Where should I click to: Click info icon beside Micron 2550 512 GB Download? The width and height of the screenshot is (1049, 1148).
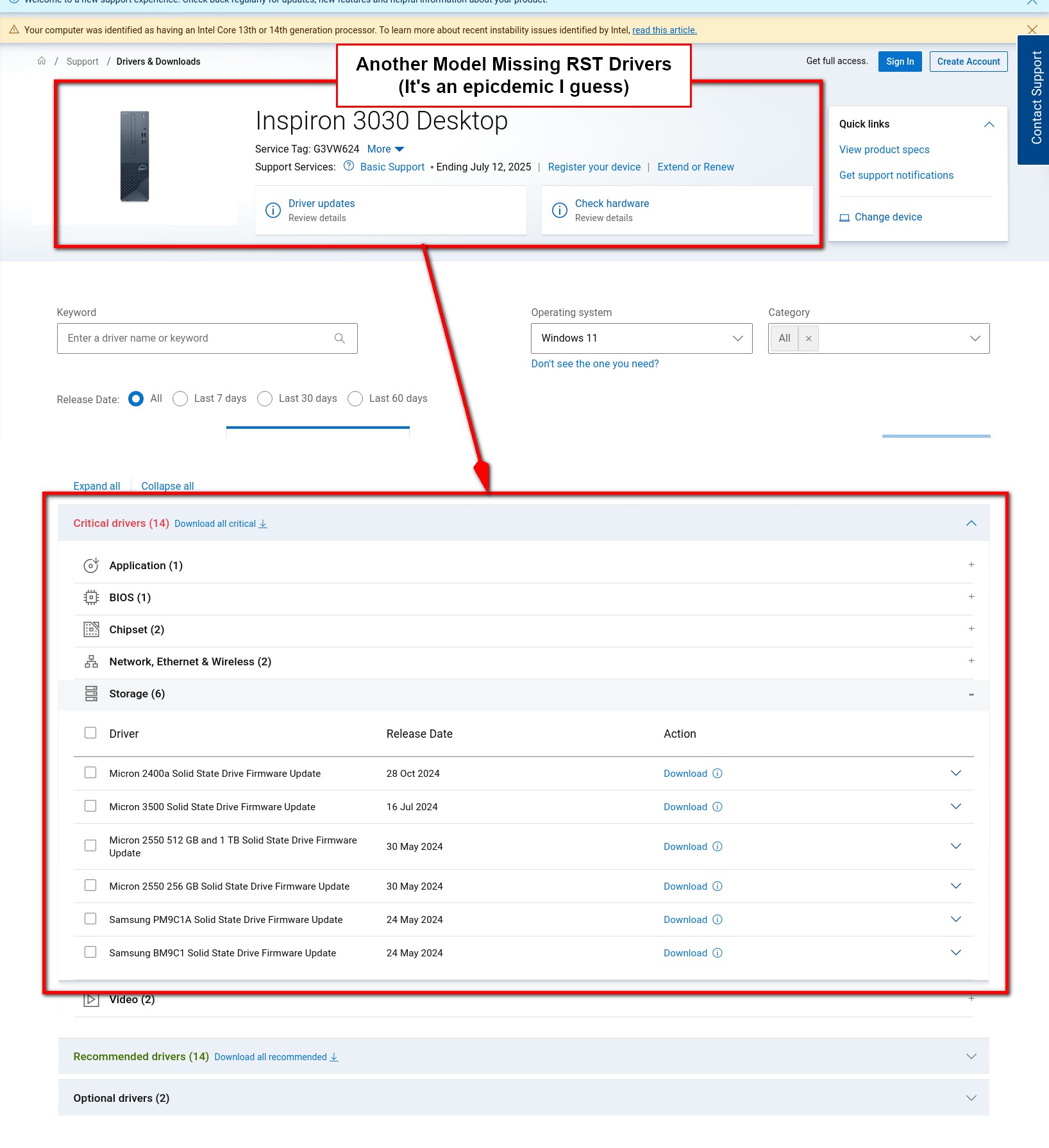[x=718, y=846]
